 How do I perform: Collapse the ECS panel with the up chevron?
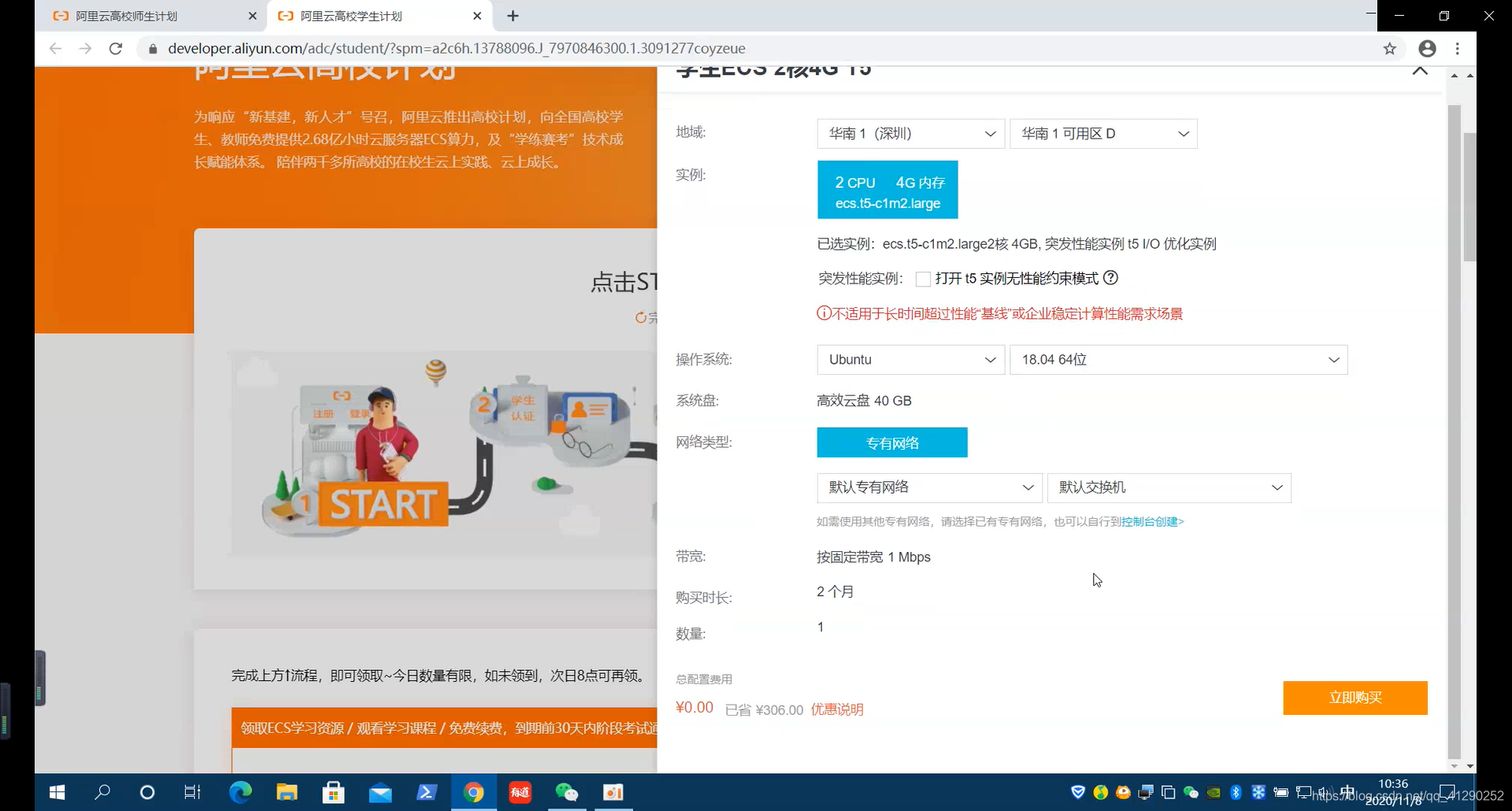[1420, 71]
